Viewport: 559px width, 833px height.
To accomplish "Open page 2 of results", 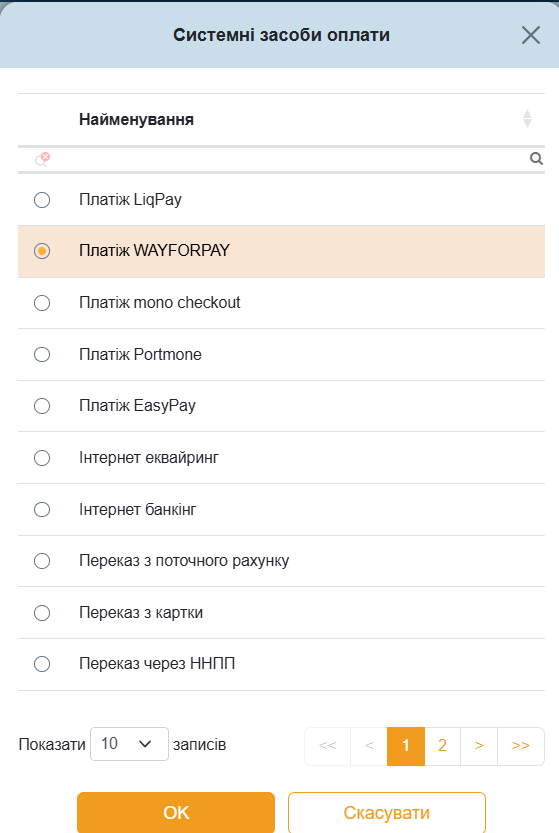I will coord(442,746).
